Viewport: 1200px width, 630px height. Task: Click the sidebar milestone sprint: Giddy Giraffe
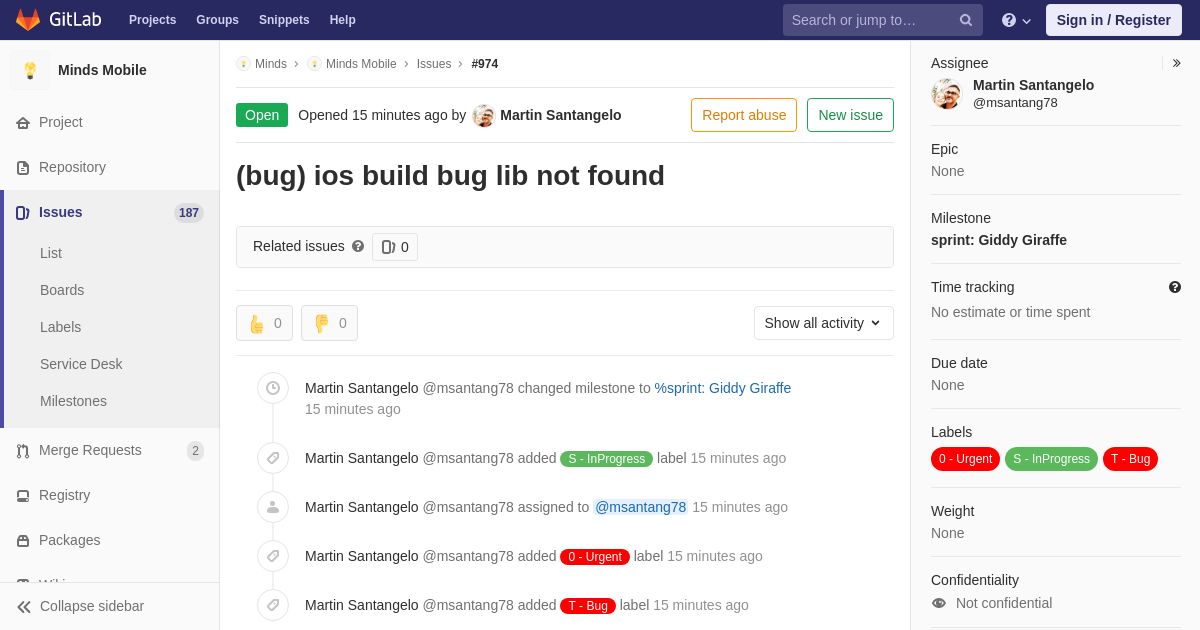pyautogui.click(x=999, y=240)
